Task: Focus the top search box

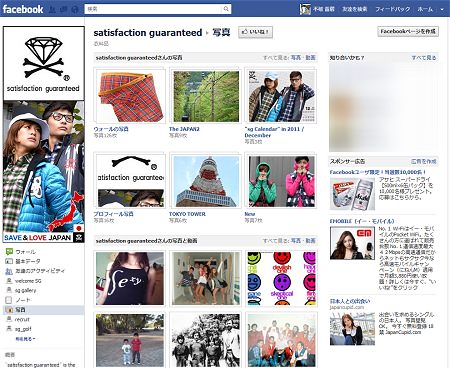Action: tap(153, 9)
